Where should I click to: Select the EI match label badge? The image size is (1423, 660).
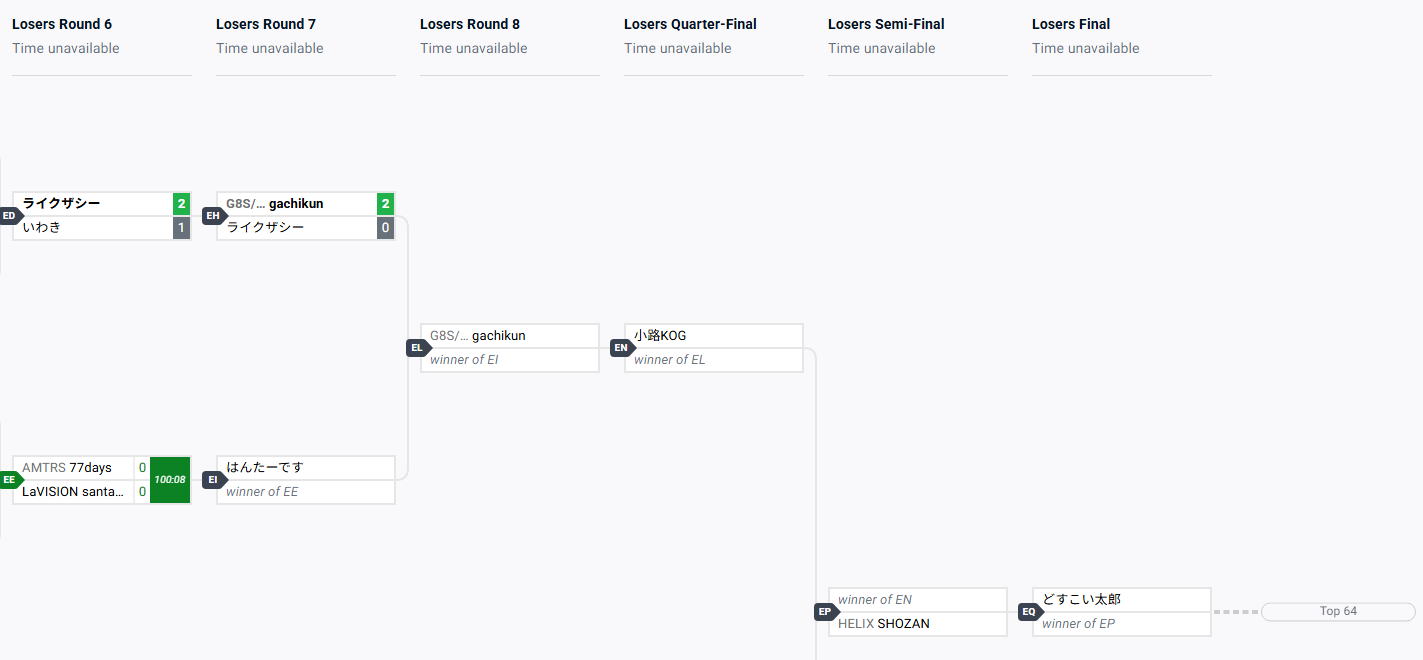coord(214,480)
